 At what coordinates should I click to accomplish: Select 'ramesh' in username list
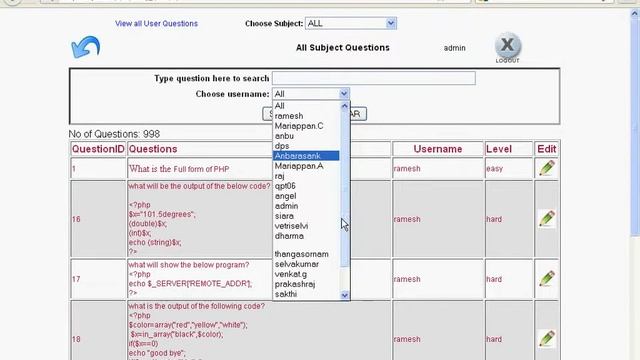pyautogui.click(x=306, y=116)
